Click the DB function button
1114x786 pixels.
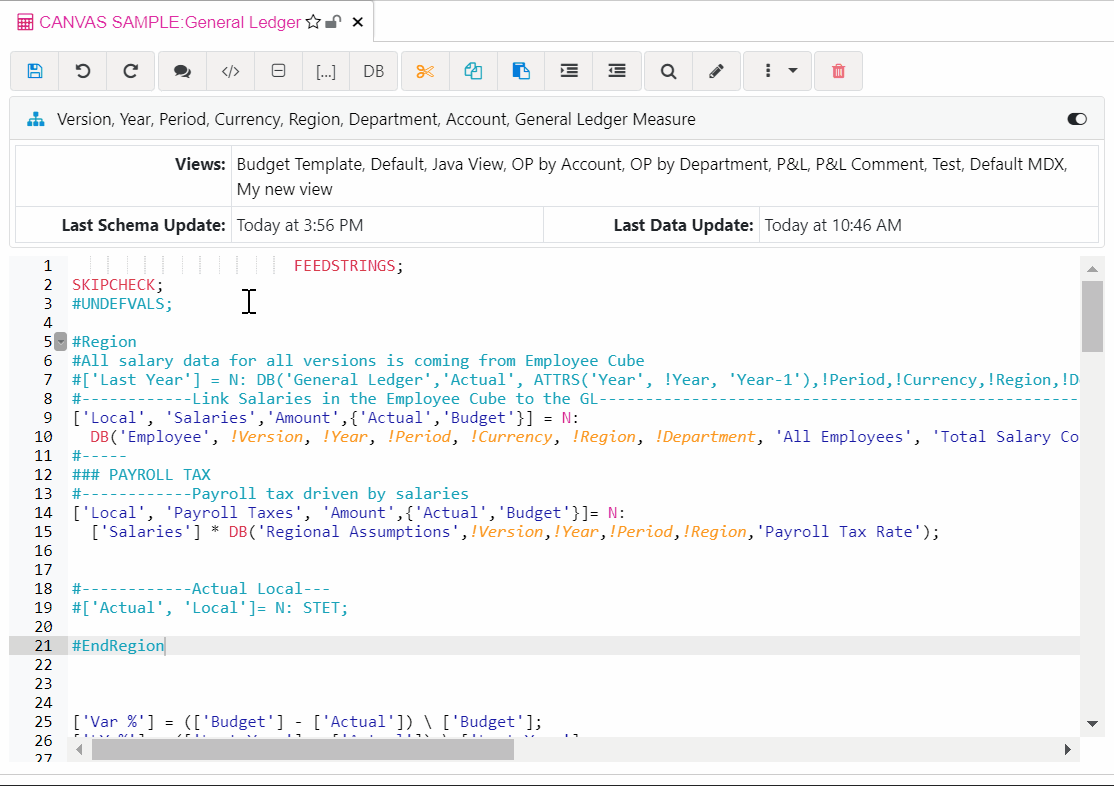point(373,71)
